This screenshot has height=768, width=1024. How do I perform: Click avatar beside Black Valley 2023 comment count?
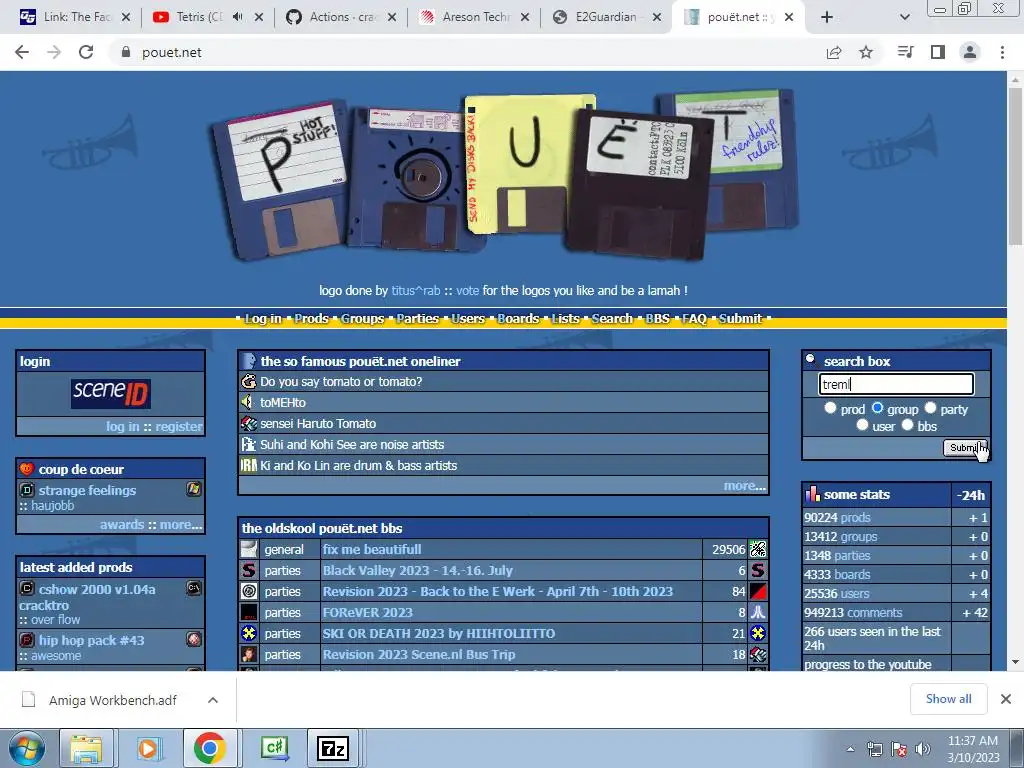pyautogui.click(x=758, y=570)
